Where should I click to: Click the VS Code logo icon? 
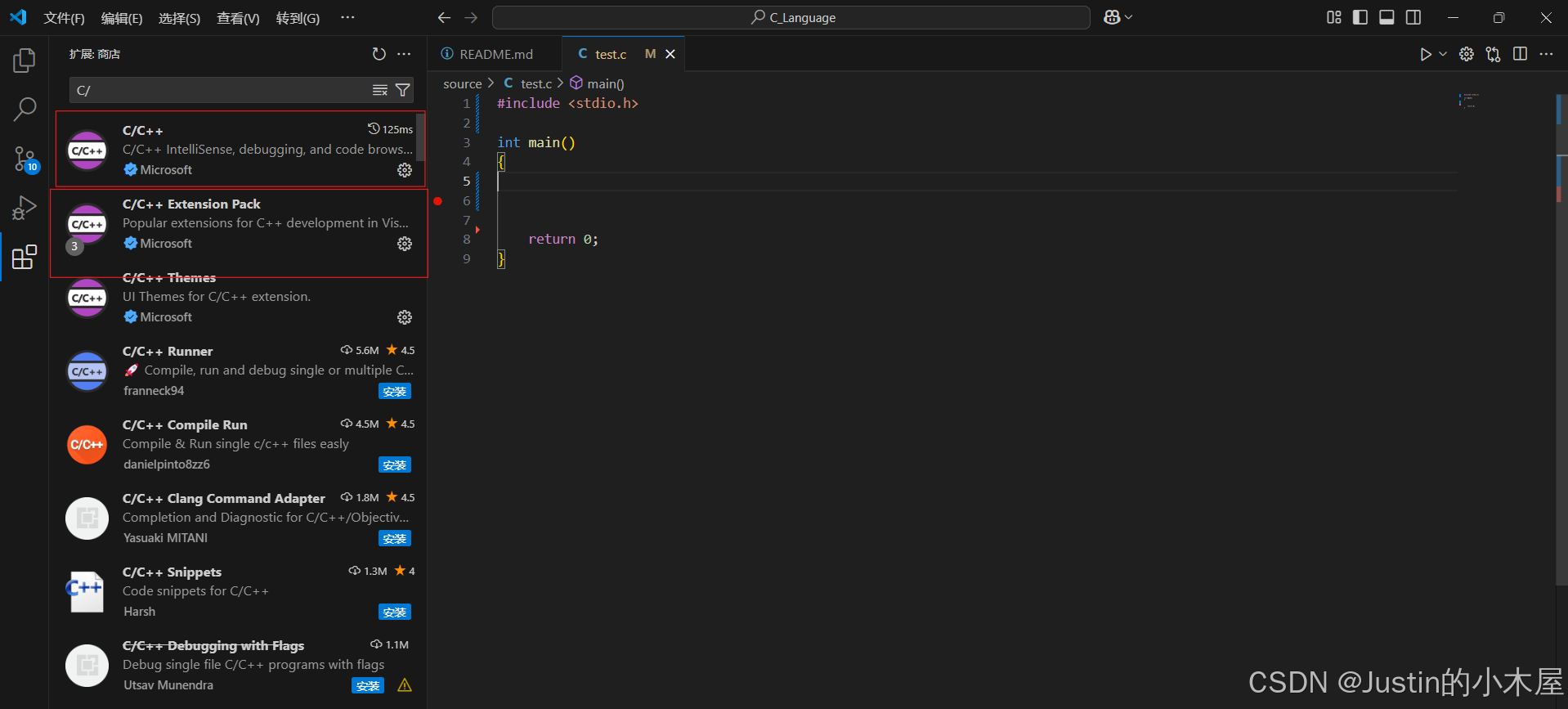click(x=18, y=17)
